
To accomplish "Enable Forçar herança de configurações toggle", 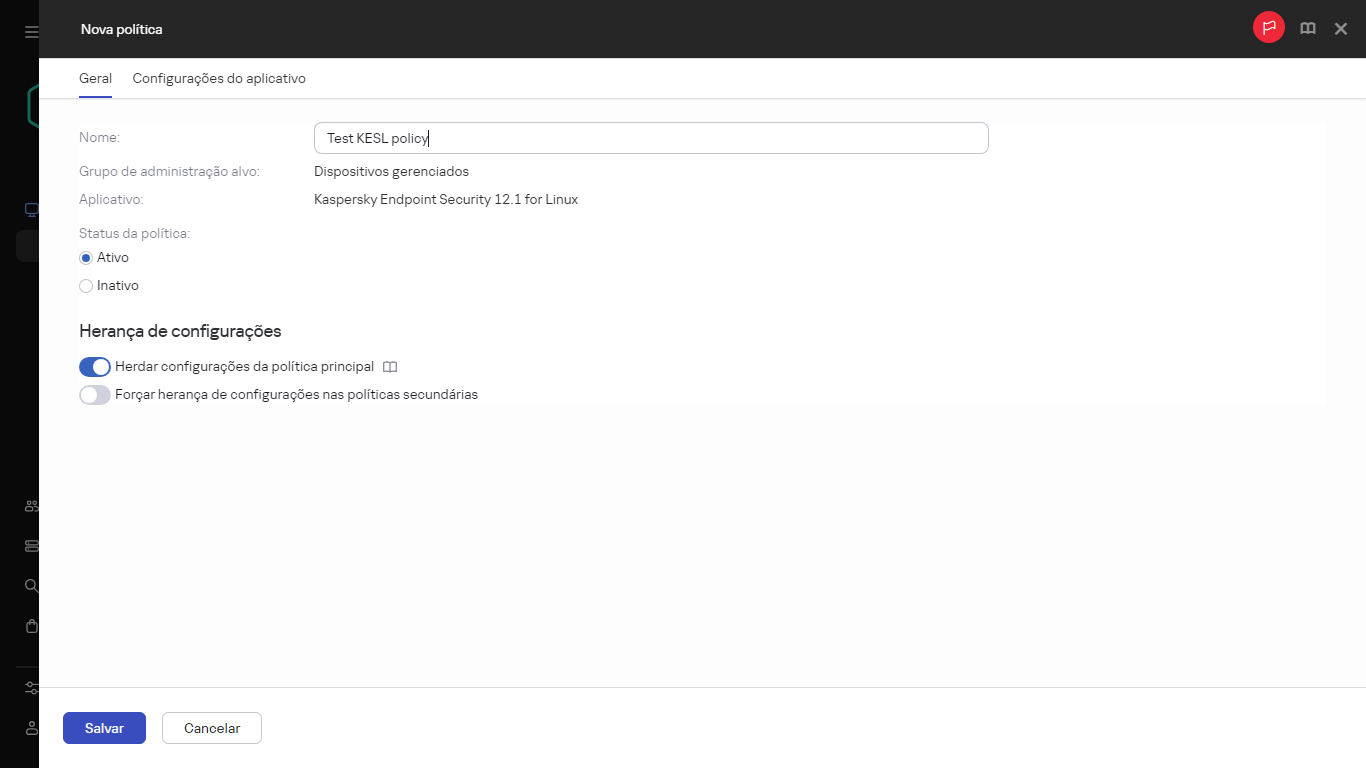I will coord(95,395).
